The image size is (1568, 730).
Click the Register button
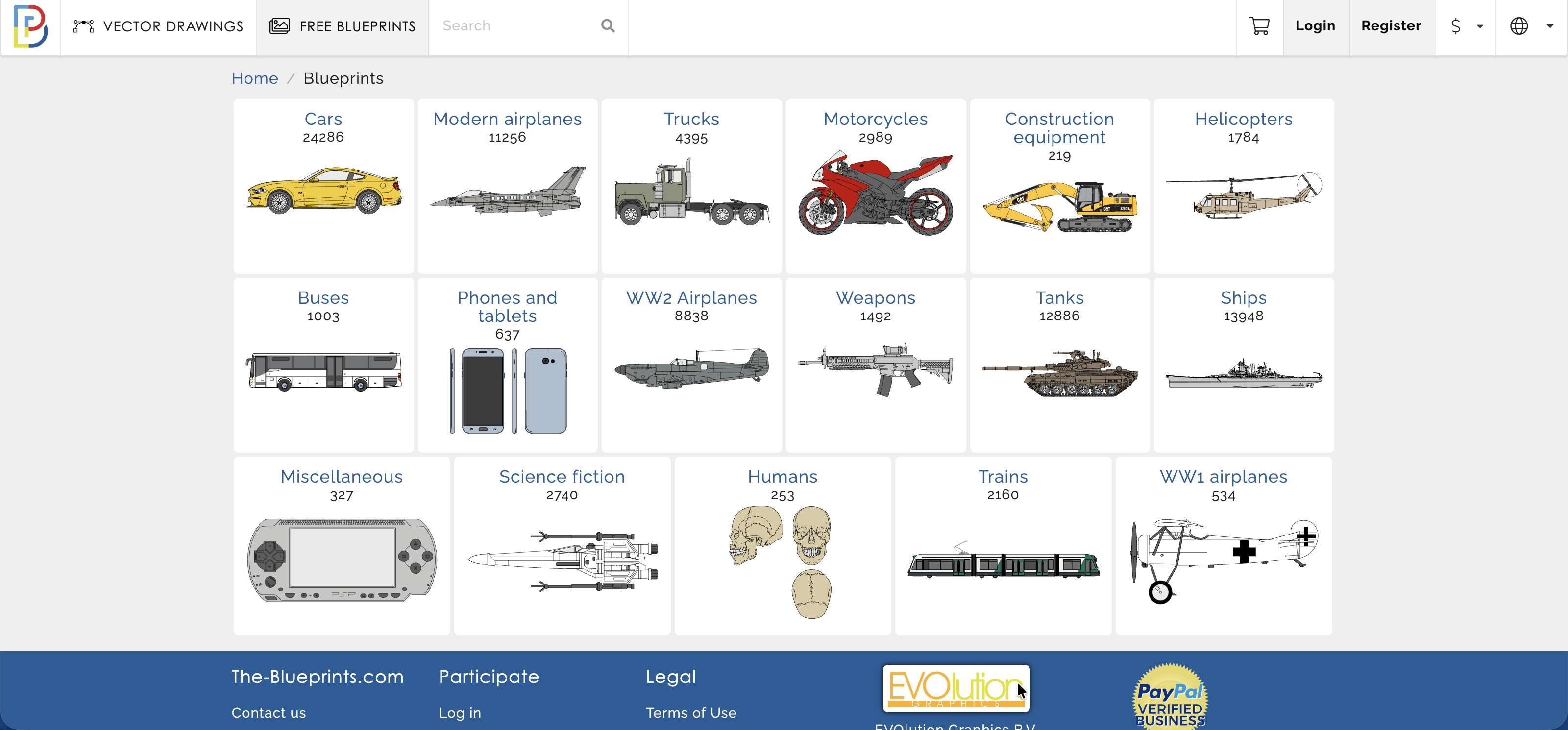point(1391,26)
